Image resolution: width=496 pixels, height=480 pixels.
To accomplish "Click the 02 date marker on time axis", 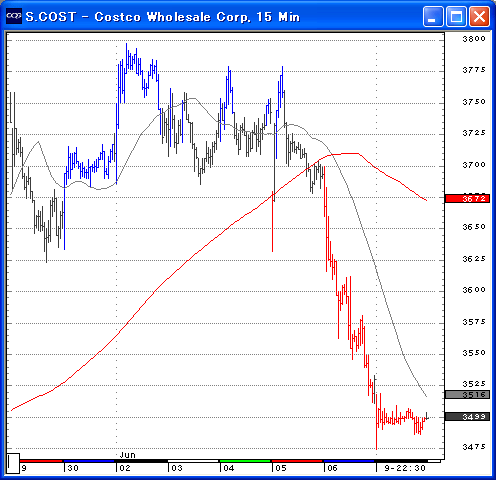I will coord(125,468).
